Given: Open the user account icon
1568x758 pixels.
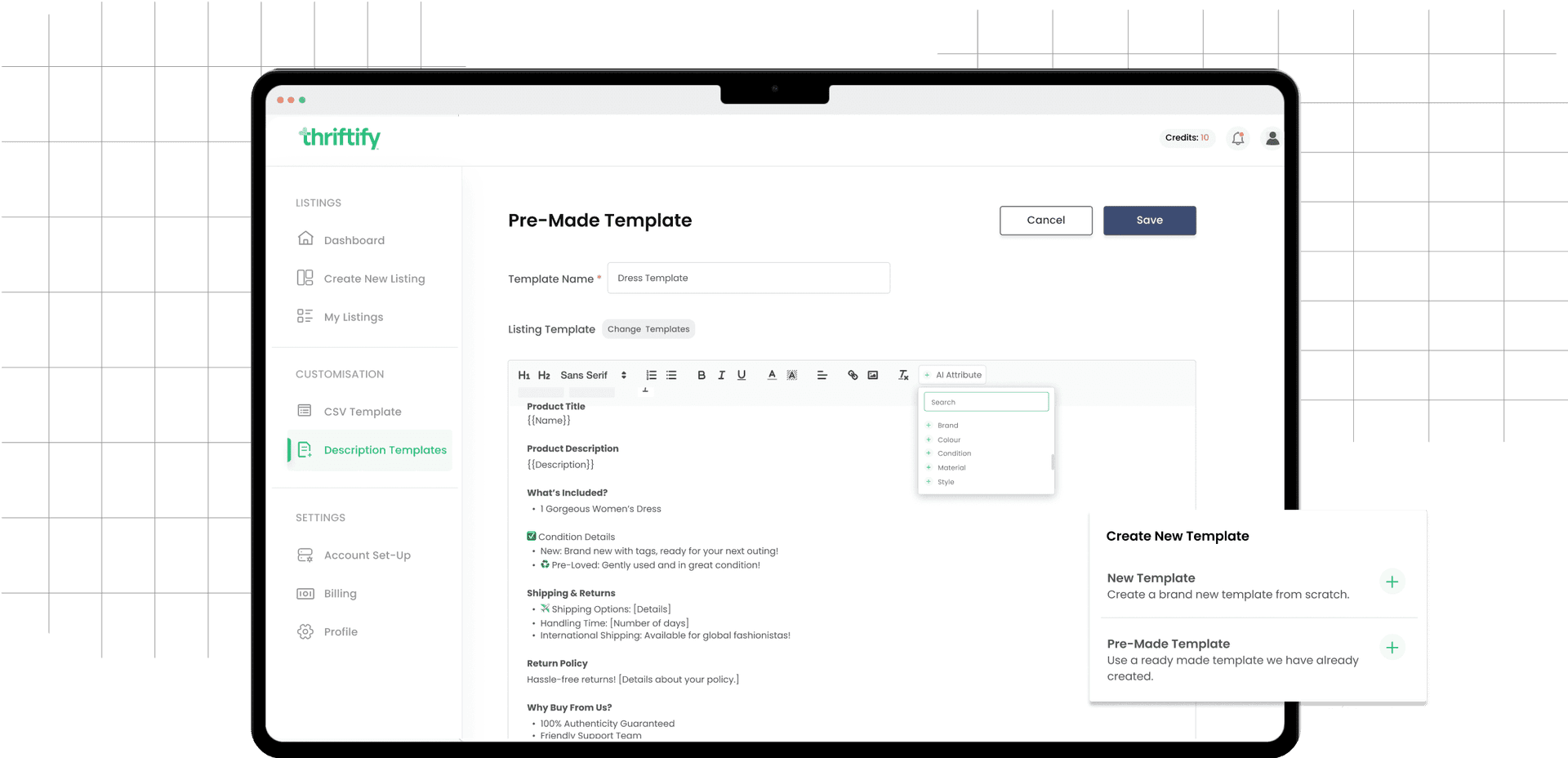Looking at the screenshot, I should [x=1272, y=138].
